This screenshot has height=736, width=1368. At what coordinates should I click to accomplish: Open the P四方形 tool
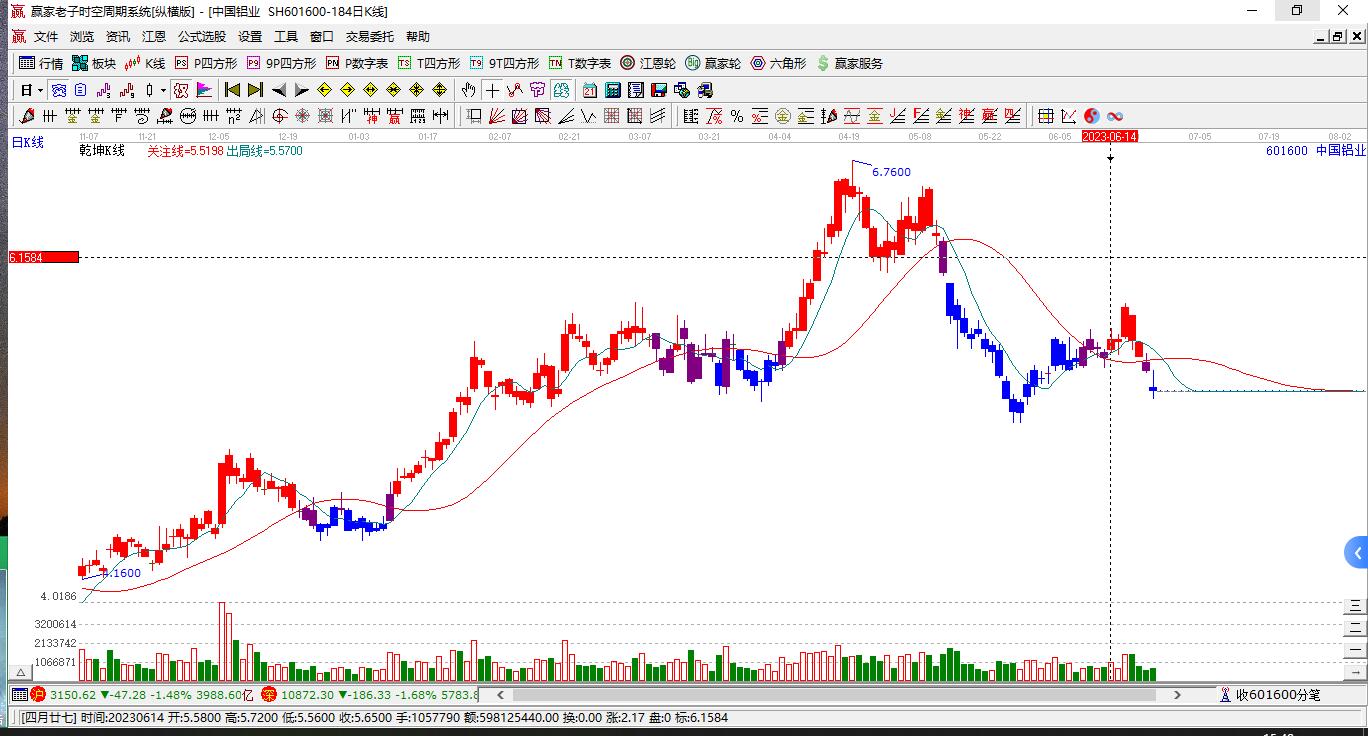coord(205,63)
